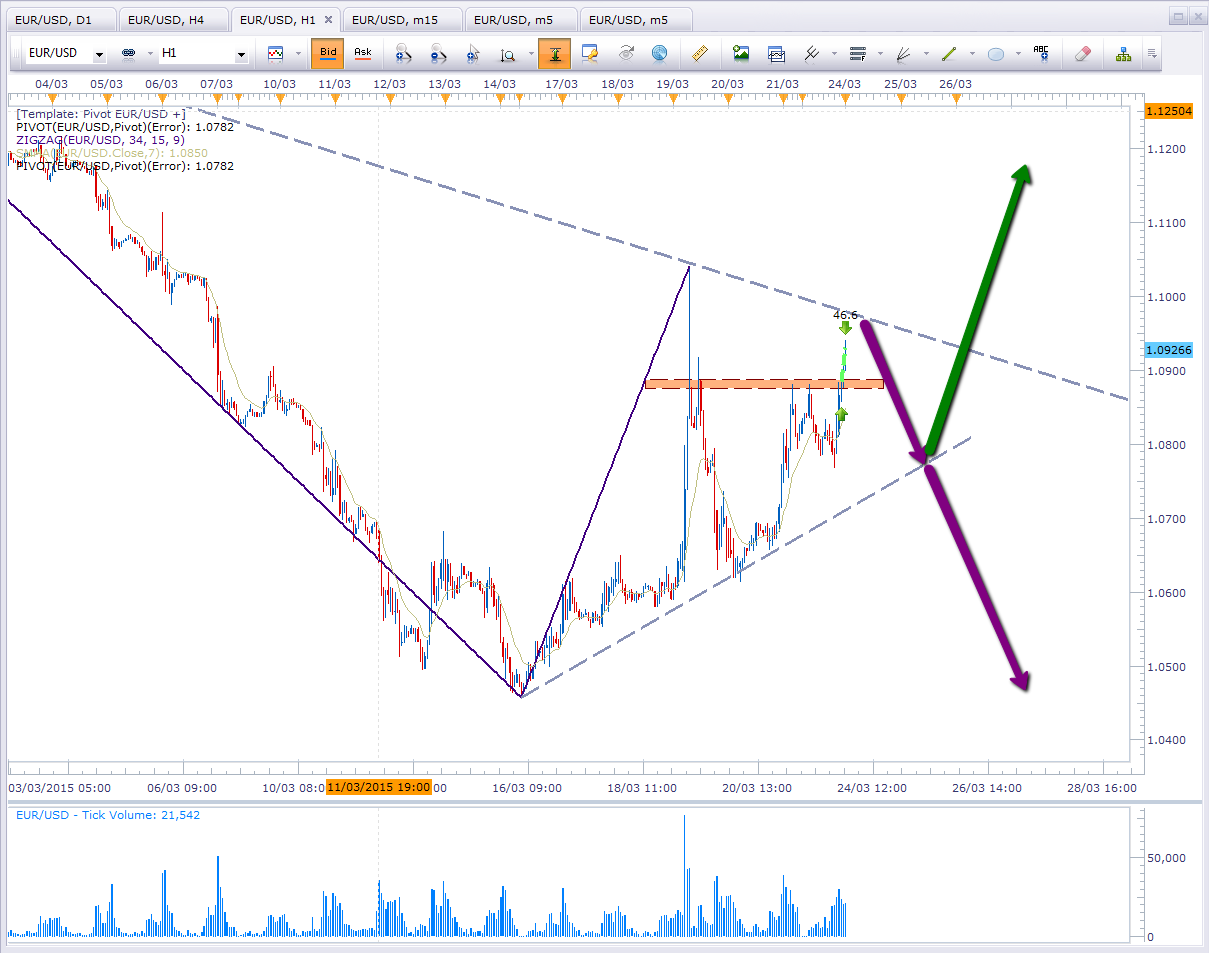Click the Tick Volume: 21,542 label
Viewport: 1209px width, 953px height.
(x=108, y=815)
